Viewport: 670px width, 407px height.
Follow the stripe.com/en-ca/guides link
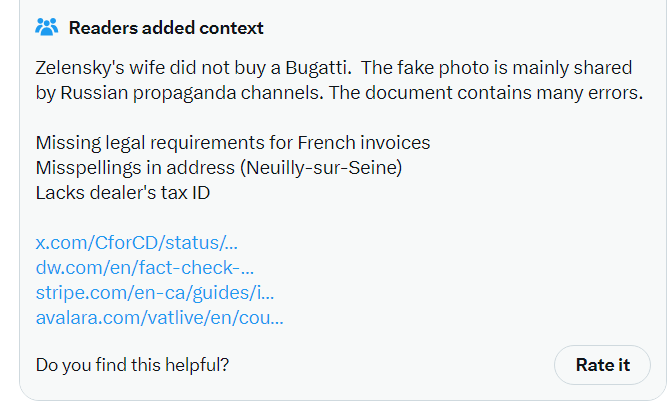tap(155, 293)
